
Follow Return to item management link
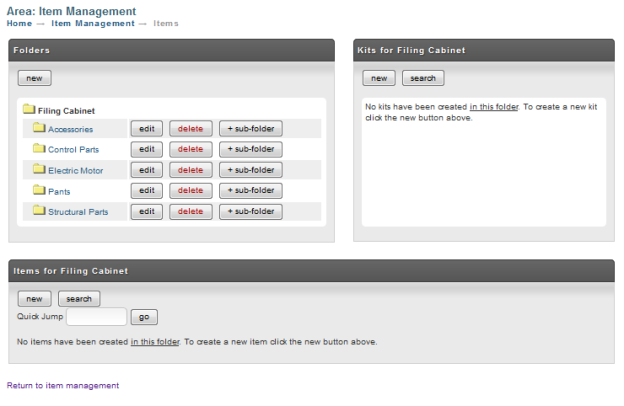click(63, 386)
